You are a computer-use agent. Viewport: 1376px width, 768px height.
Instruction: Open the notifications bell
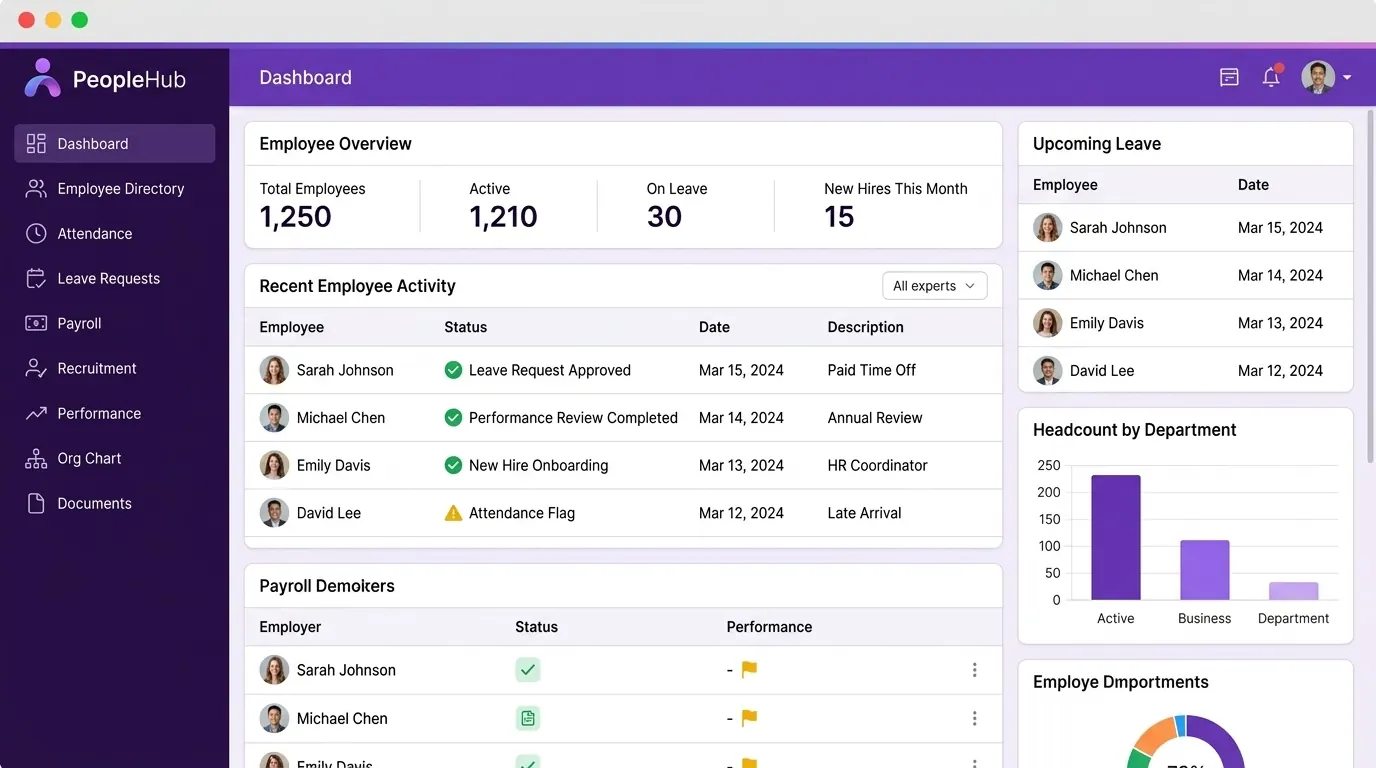[1271, 77]
